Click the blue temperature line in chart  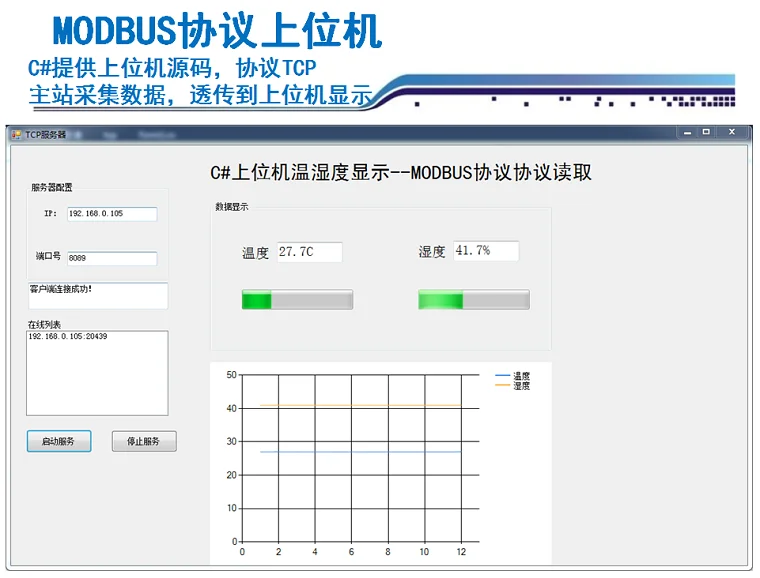coord(360,452)
